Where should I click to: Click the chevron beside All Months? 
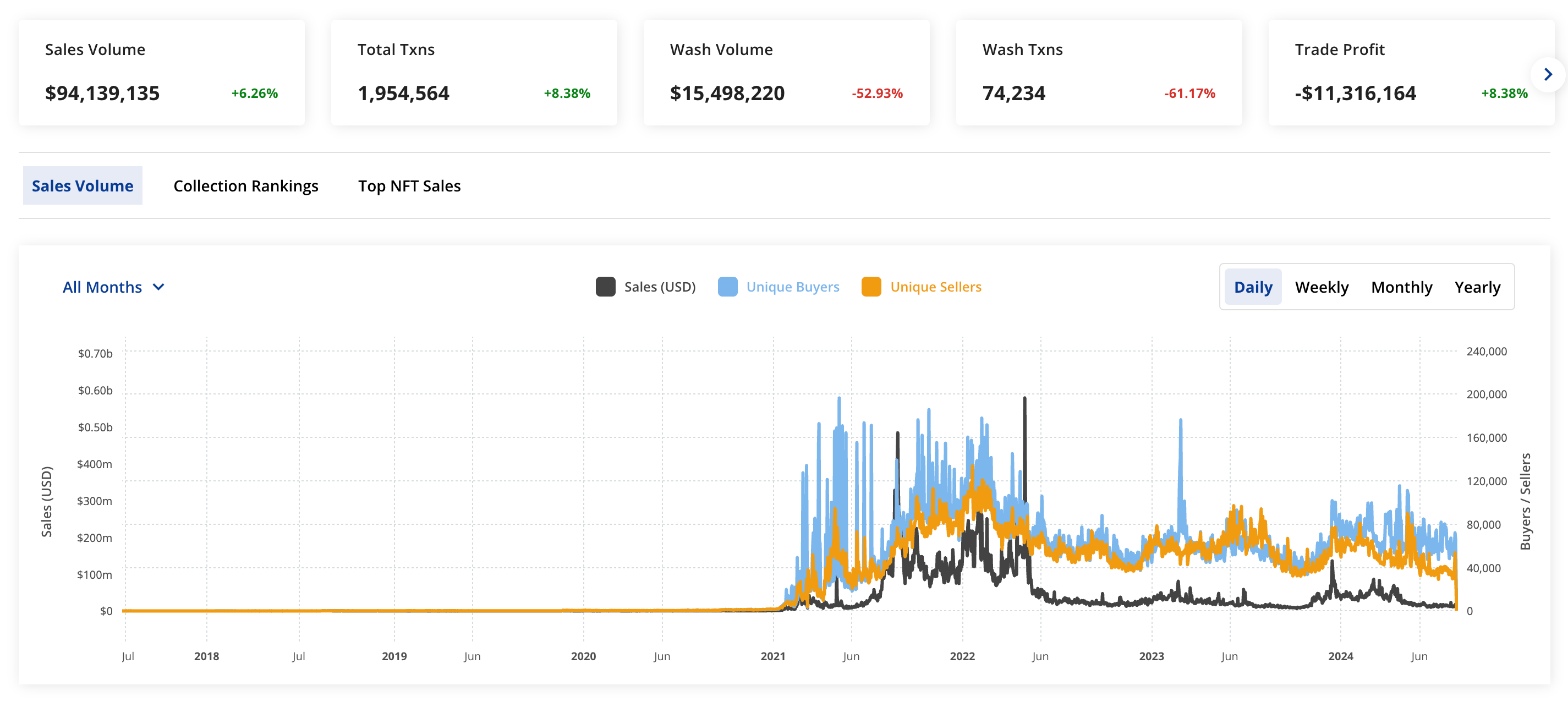[x=158, y=287]
